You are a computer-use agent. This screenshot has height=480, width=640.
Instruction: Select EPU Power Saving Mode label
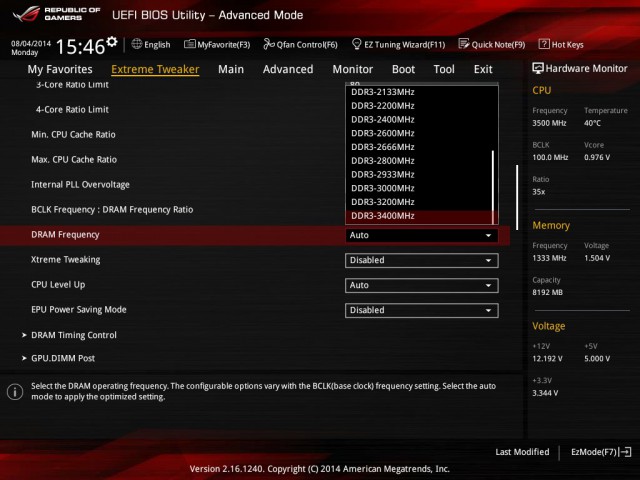pos(79,309)
